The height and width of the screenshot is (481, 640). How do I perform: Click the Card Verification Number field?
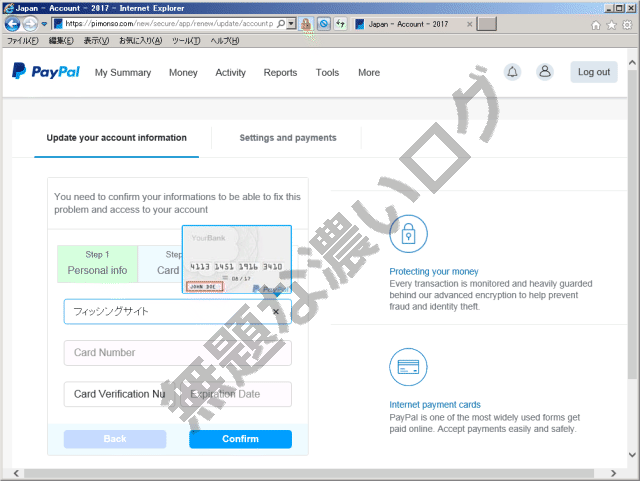[119, 394]
